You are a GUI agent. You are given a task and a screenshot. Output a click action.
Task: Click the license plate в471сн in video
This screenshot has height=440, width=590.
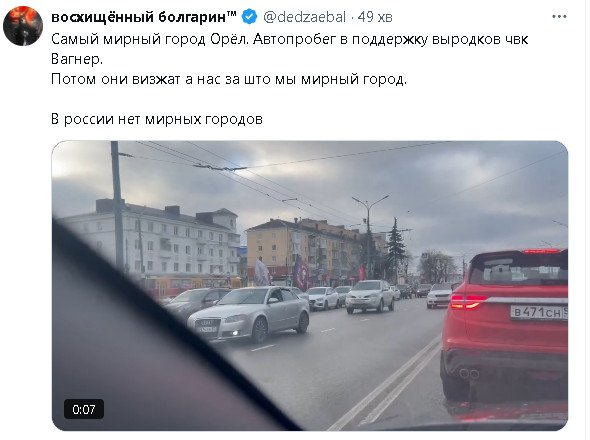pyautogui.click(x=539, y=312)
